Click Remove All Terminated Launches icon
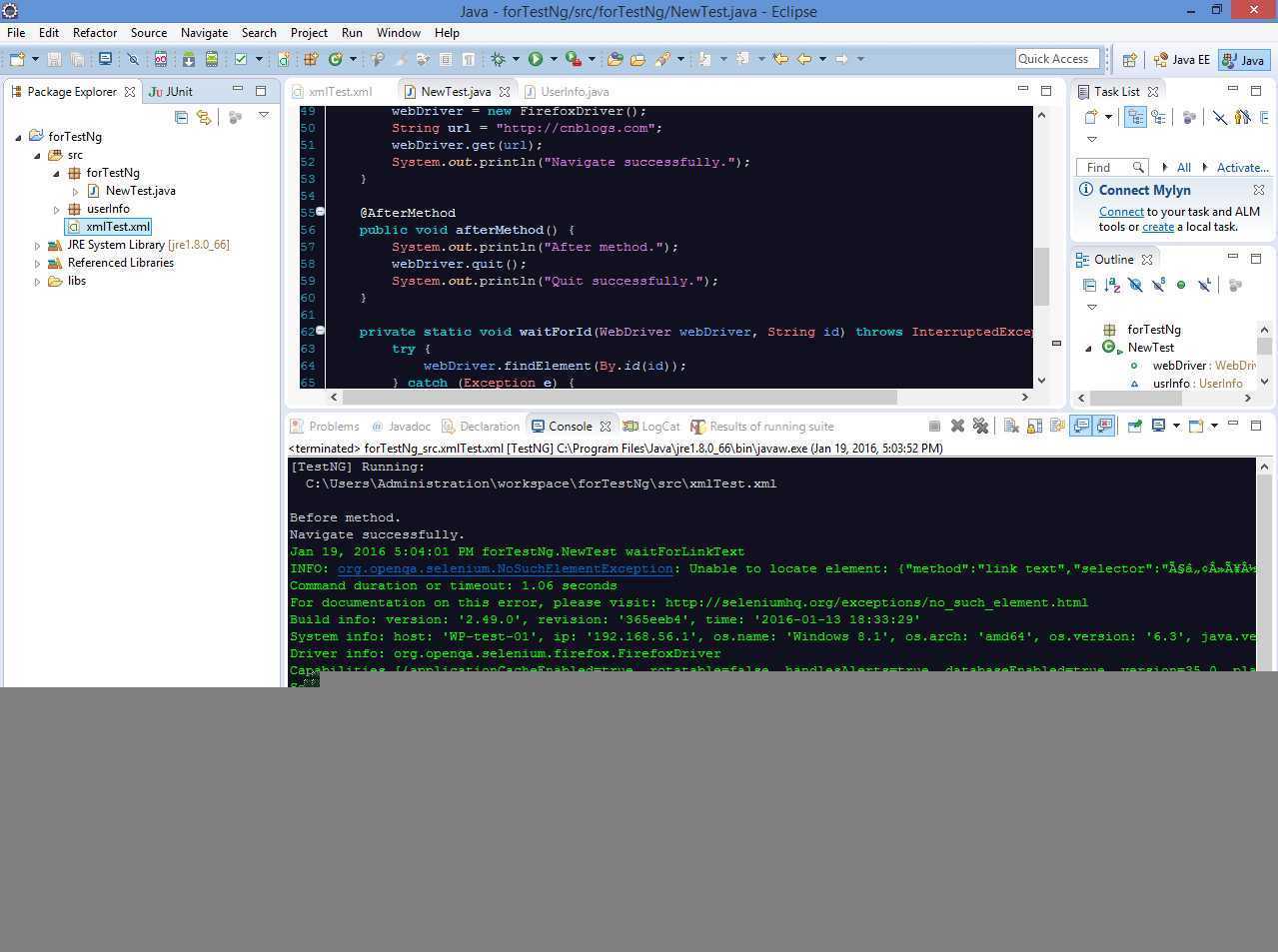The width and height of the screenshot is (1278, 952). 980,426
